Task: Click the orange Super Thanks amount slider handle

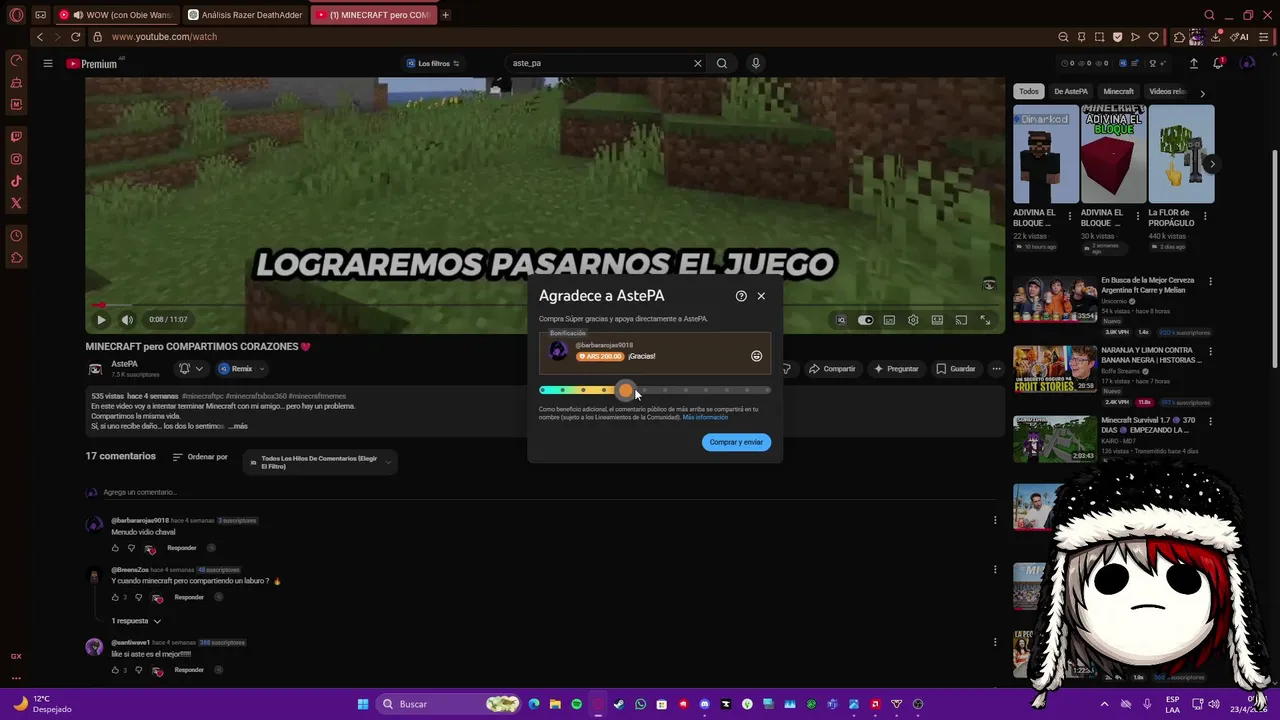Action: (x=626, y=391)
